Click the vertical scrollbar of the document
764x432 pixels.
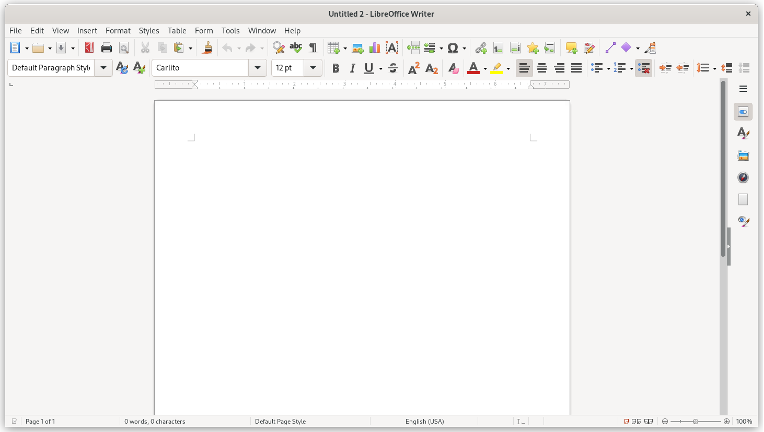(723, 300)
